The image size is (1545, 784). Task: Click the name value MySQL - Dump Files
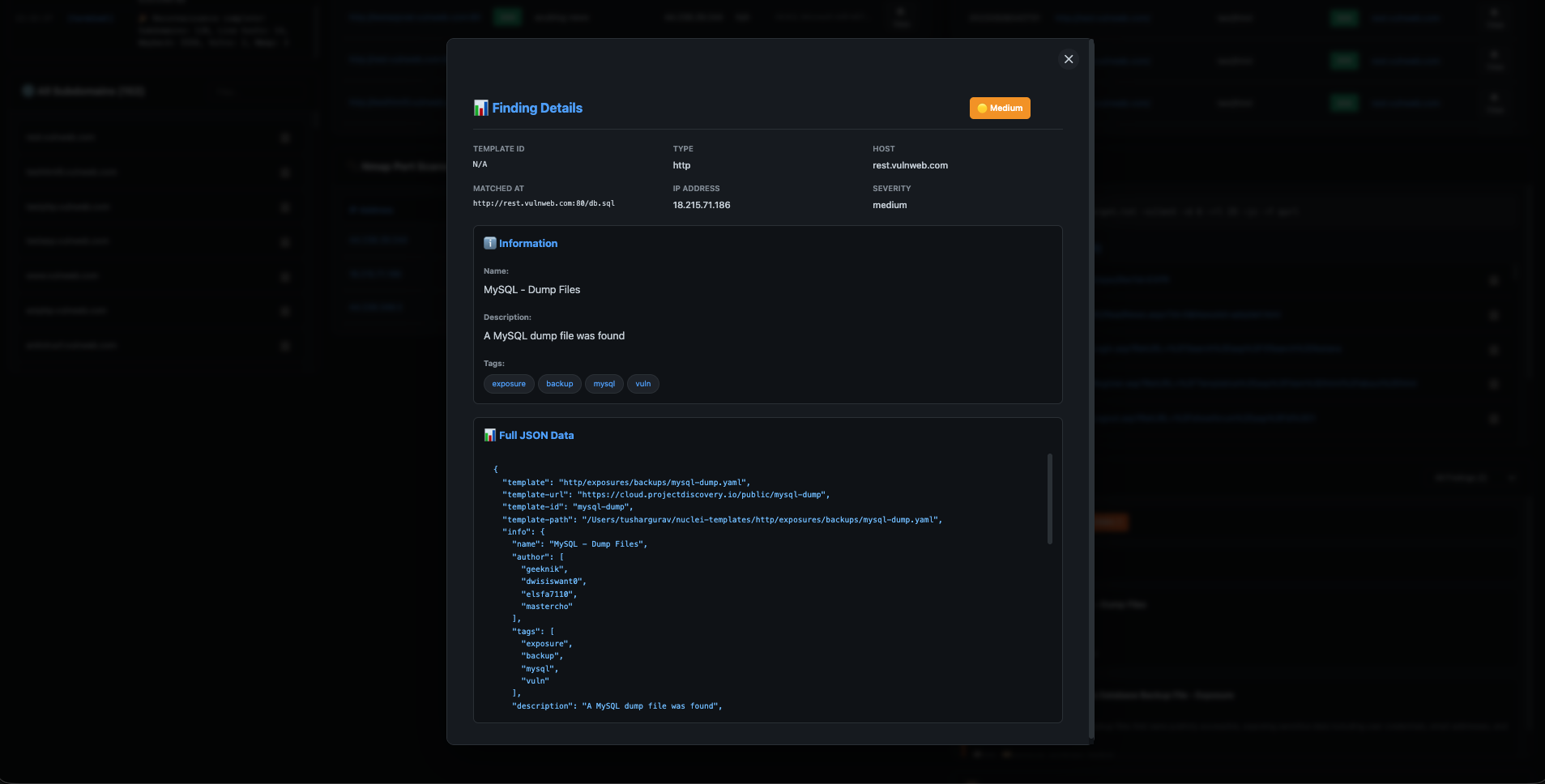point(532,290)
